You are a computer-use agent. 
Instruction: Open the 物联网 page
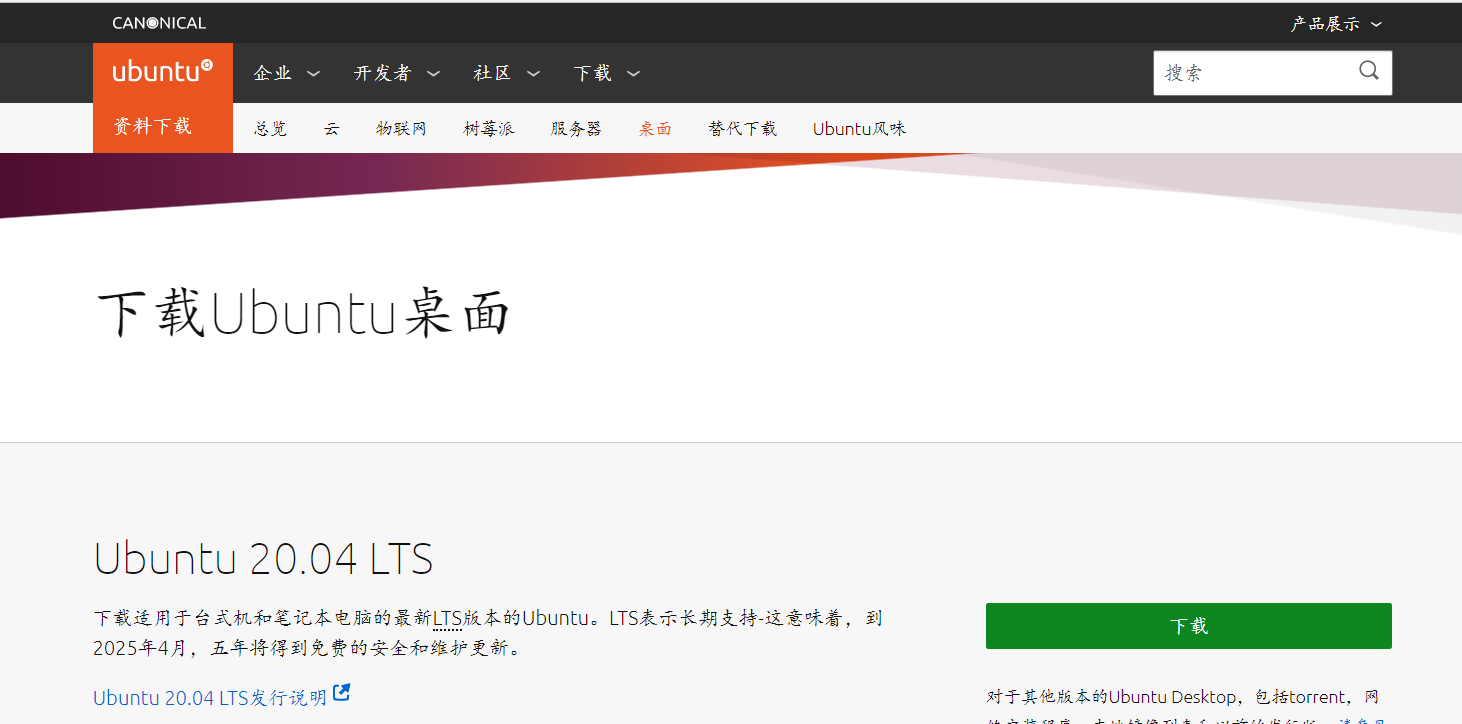[401, 128]
